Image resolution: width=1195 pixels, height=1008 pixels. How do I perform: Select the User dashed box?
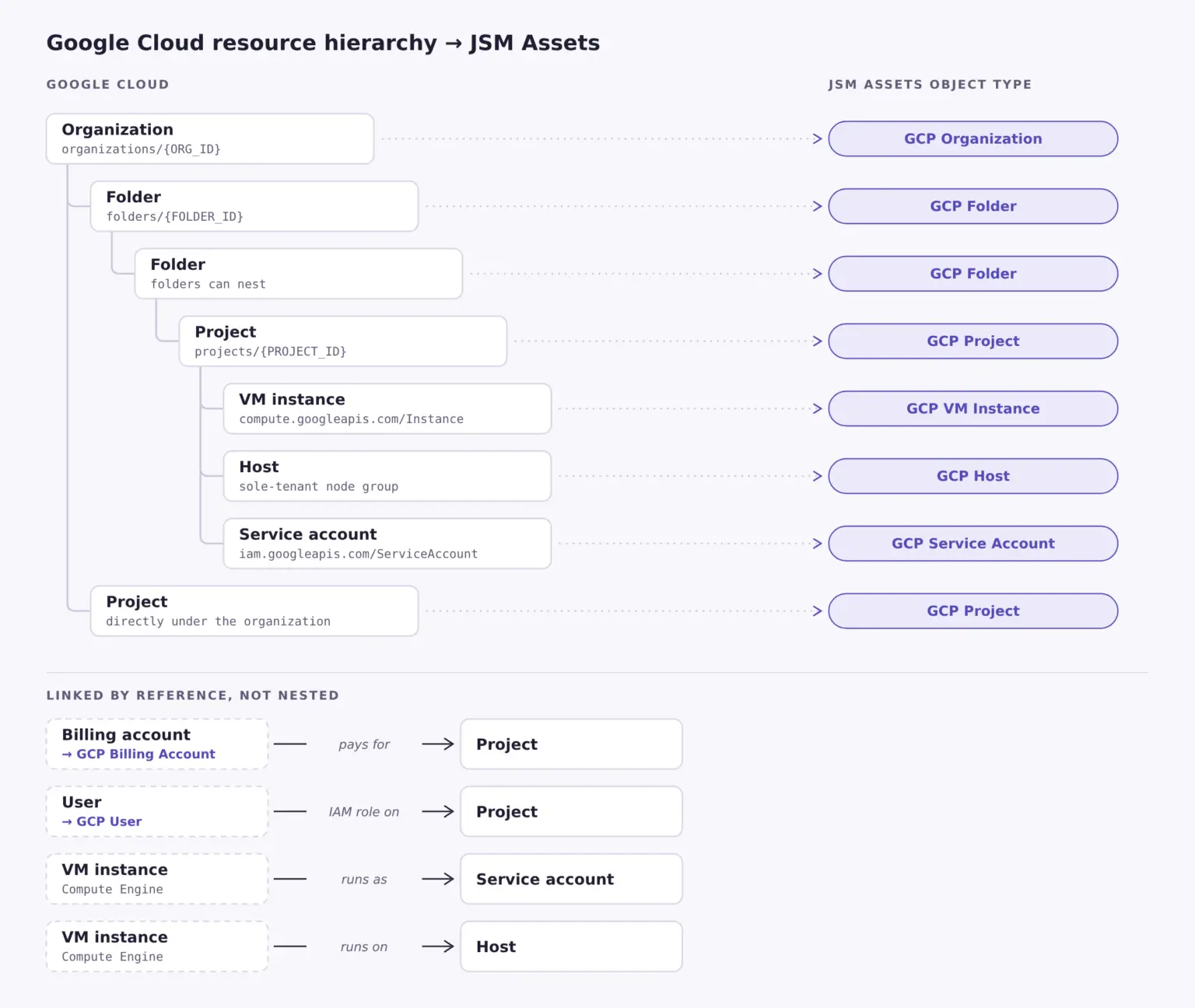157,811
